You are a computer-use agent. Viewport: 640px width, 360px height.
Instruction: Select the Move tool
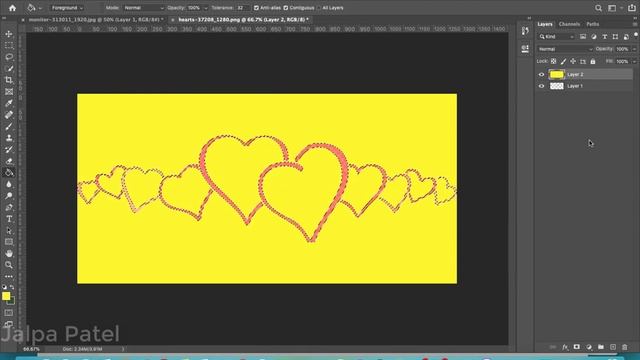coord(9,34)
